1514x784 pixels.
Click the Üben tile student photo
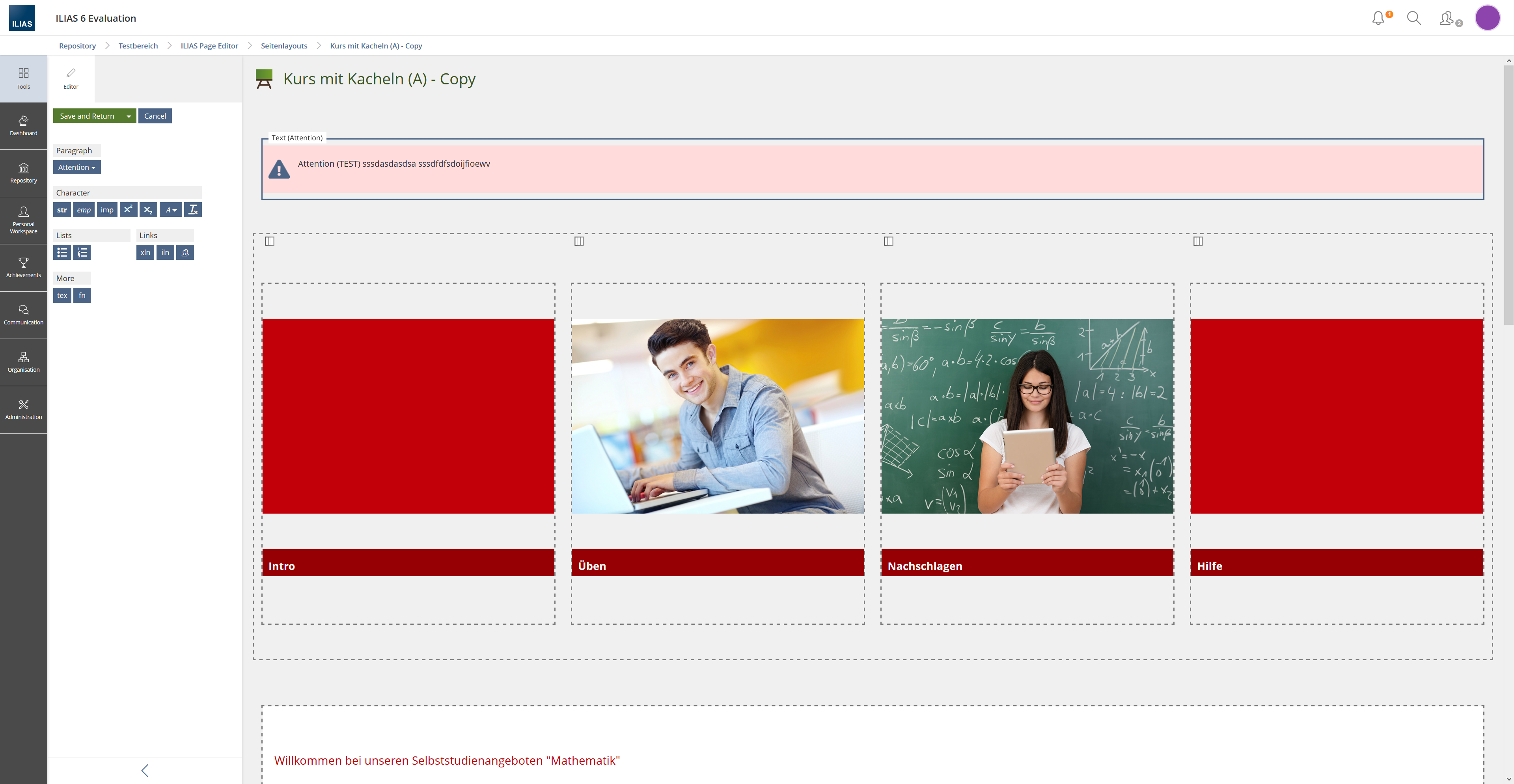point(717,416)
